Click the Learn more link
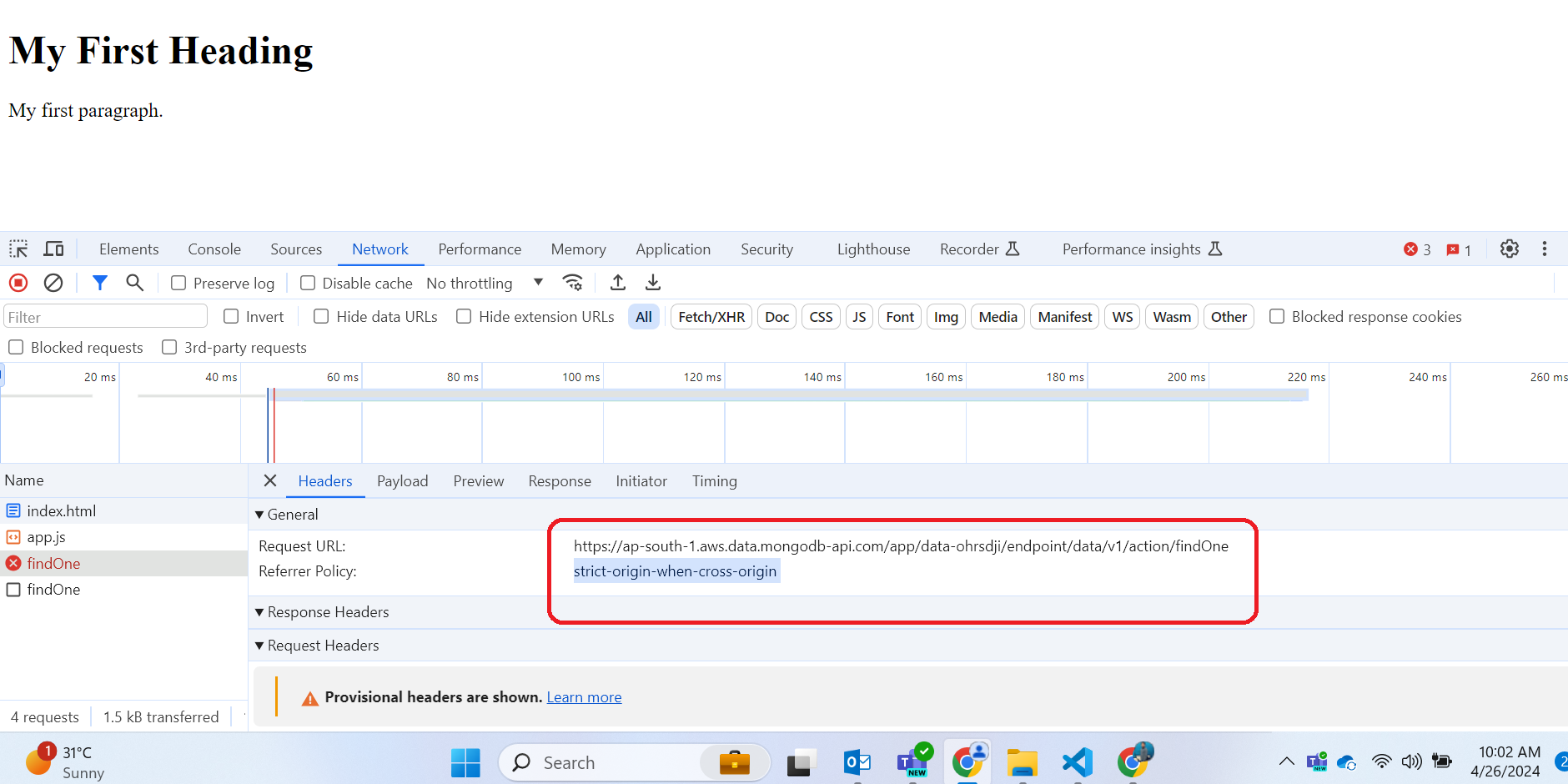 point(584,697)
